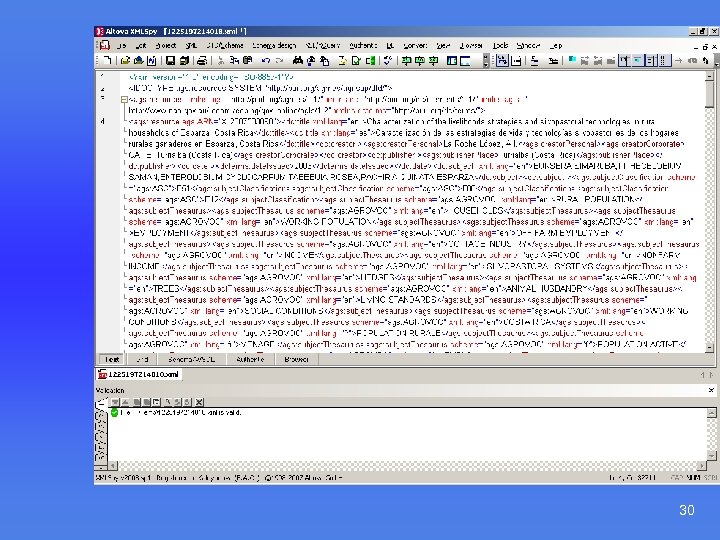Screen dimensions: 720x540
Task: Click the DOCTYPE declaration on line 2
Action: coord(260,88)
